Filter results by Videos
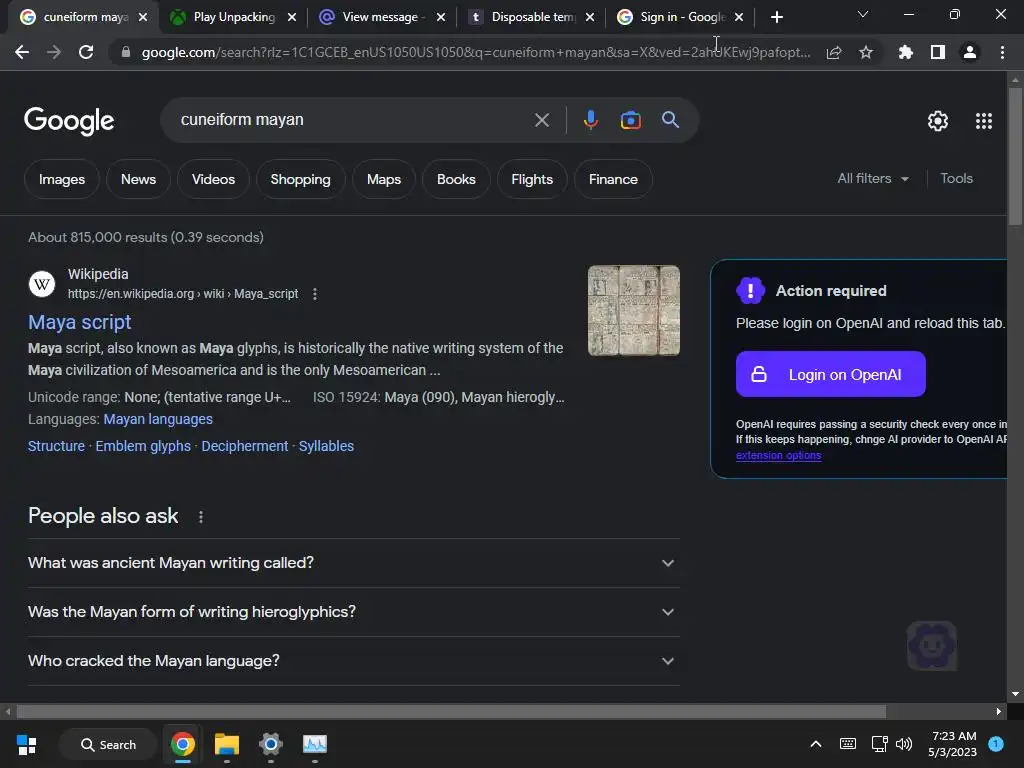1024x768 pixels. point(213,179)
